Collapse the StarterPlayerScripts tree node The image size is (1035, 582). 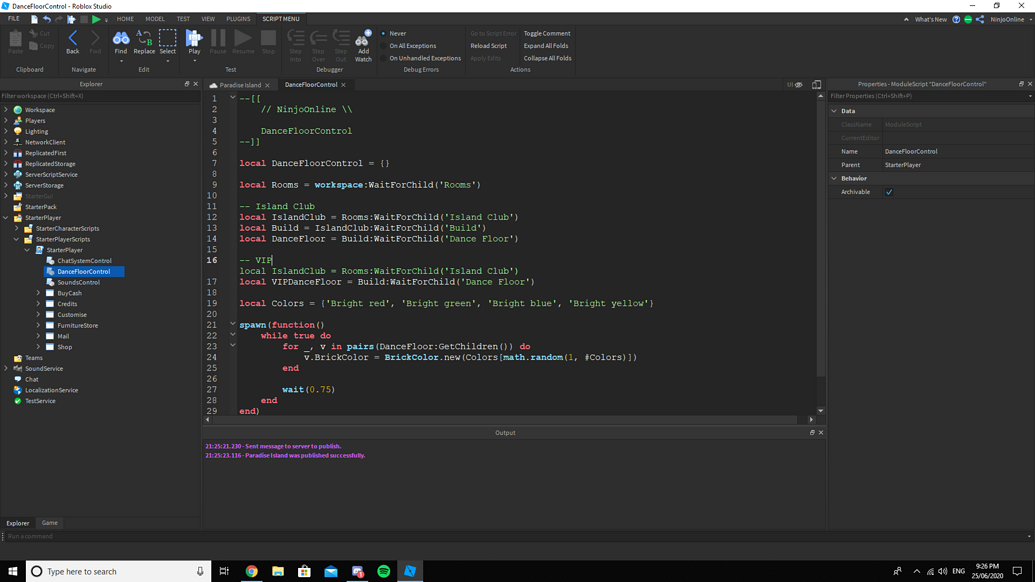click(x=17, y=239)
